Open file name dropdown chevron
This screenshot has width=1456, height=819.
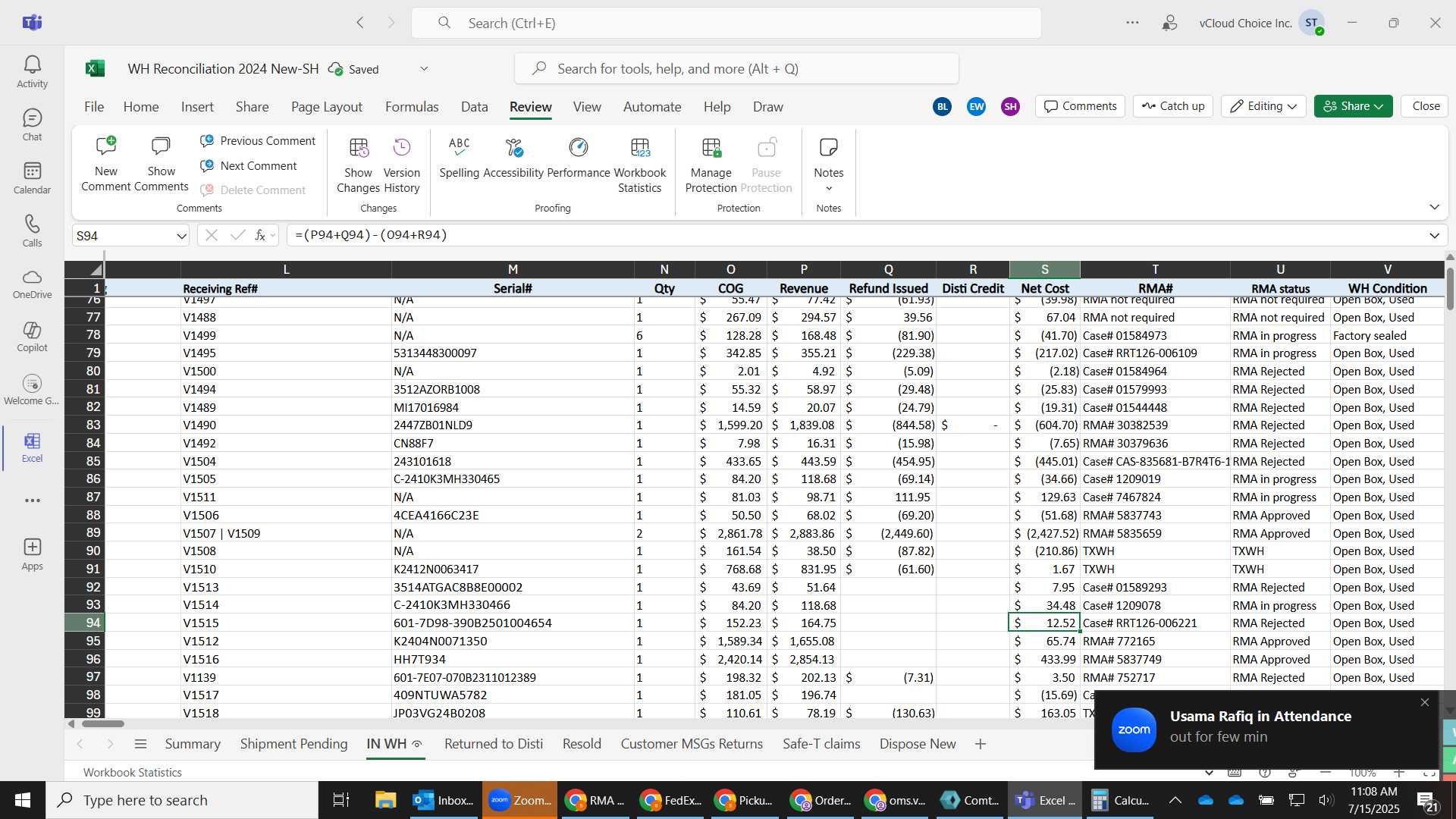pos(424,69)
